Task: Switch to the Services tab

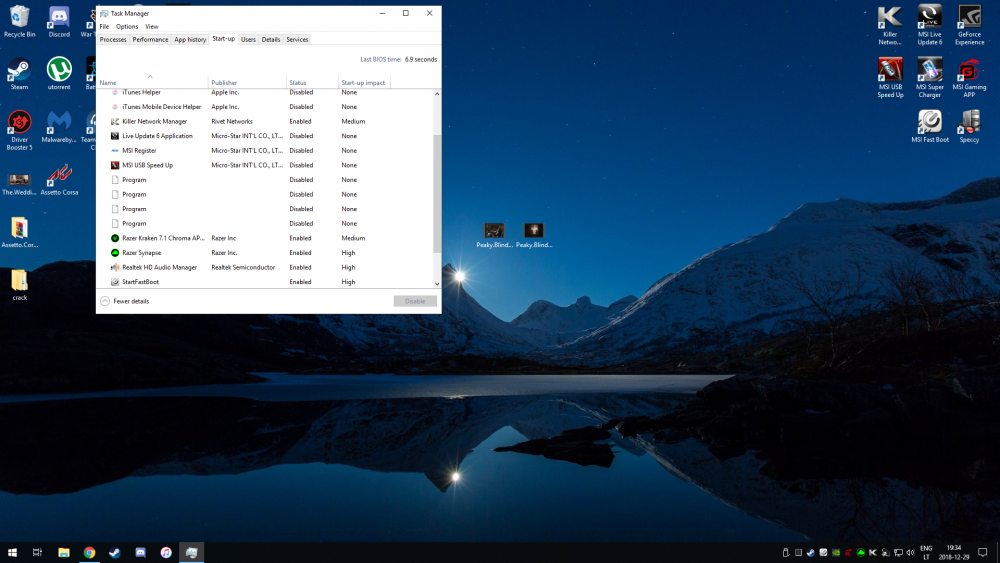Action: click(x=297, y=40)
